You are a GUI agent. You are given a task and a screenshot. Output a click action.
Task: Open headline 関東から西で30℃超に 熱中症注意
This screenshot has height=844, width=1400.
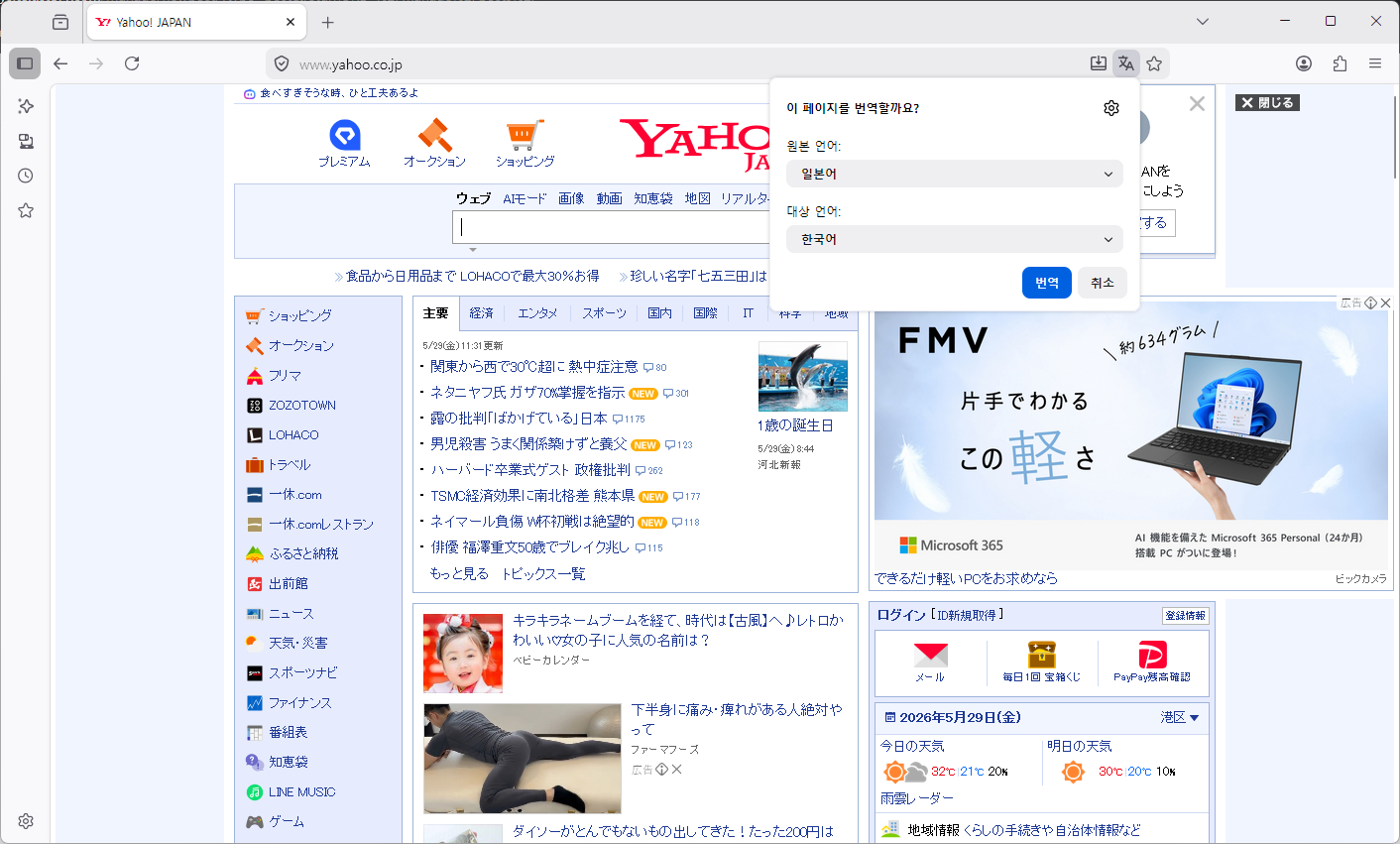[534, 367]
